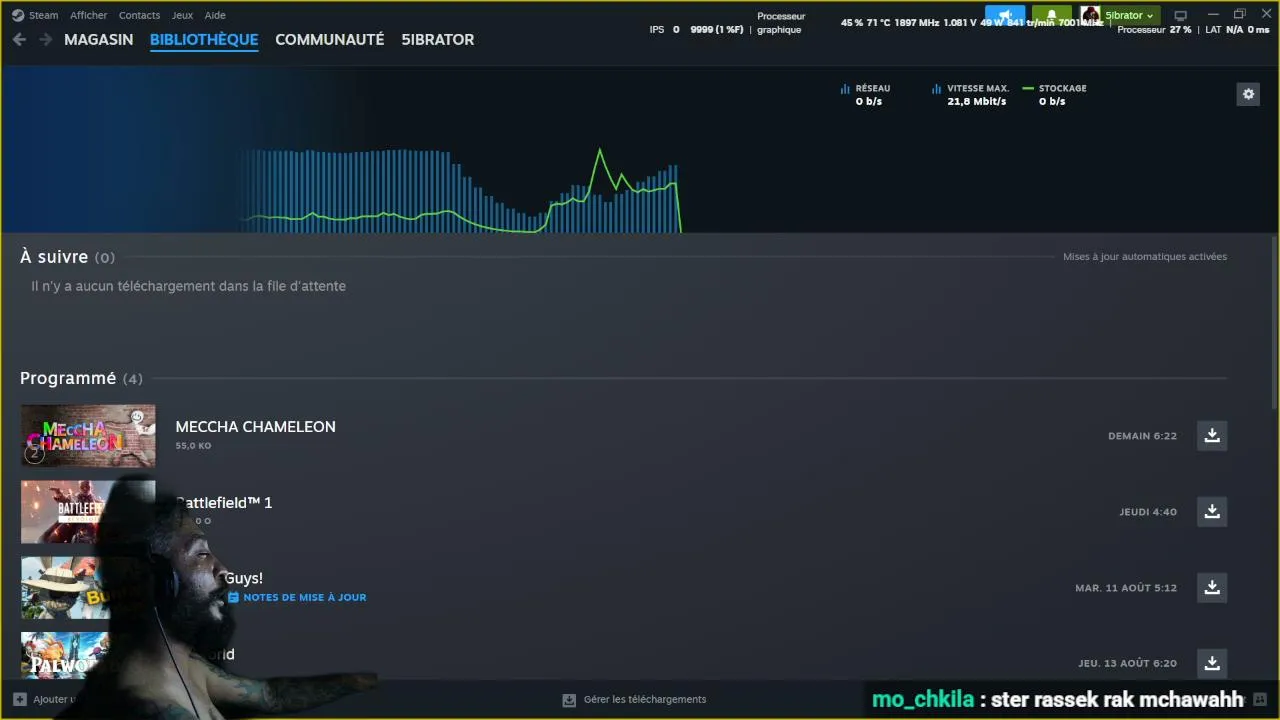This screenshot has width=1280, height=720.
Task: Click the 'DEMAIN 6:22' scheduled time
Action: pyautogui.click(x=1142, y=436)
